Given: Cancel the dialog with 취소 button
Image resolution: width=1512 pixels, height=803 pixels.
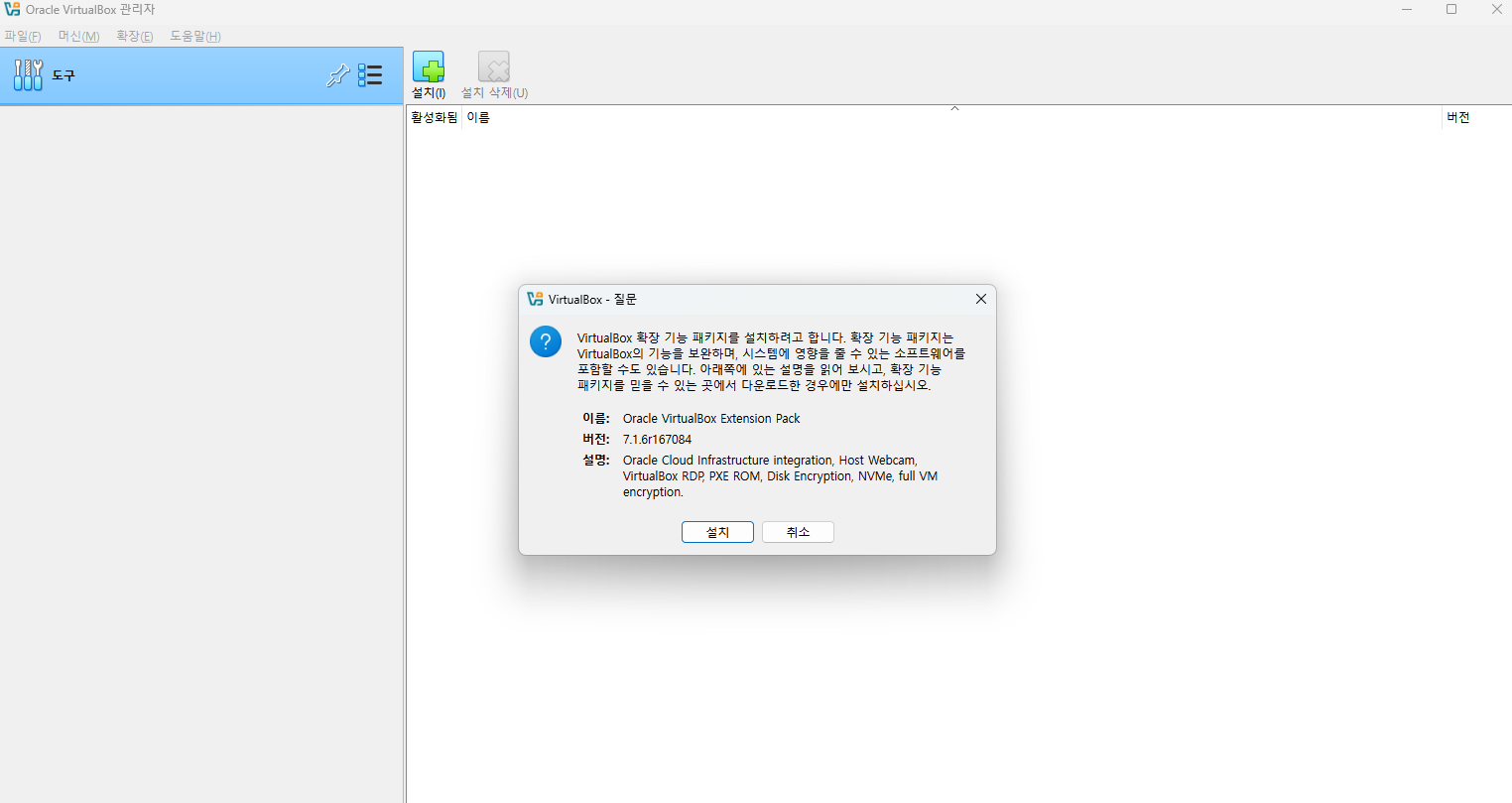Looking at the screenshot, I should (x=798, y=532).
